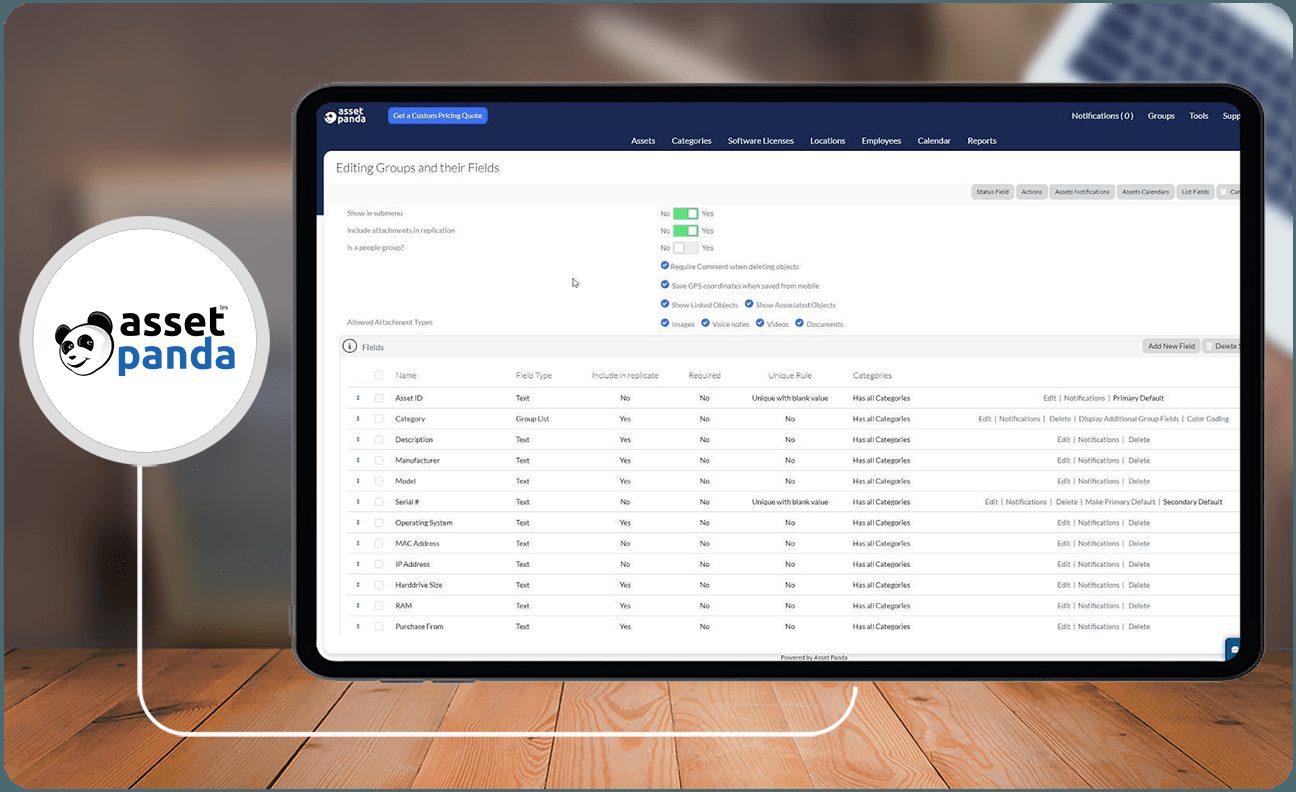Click the reorder handle for Operating System row
This screenshot has width=1296, height=792.
358,523
